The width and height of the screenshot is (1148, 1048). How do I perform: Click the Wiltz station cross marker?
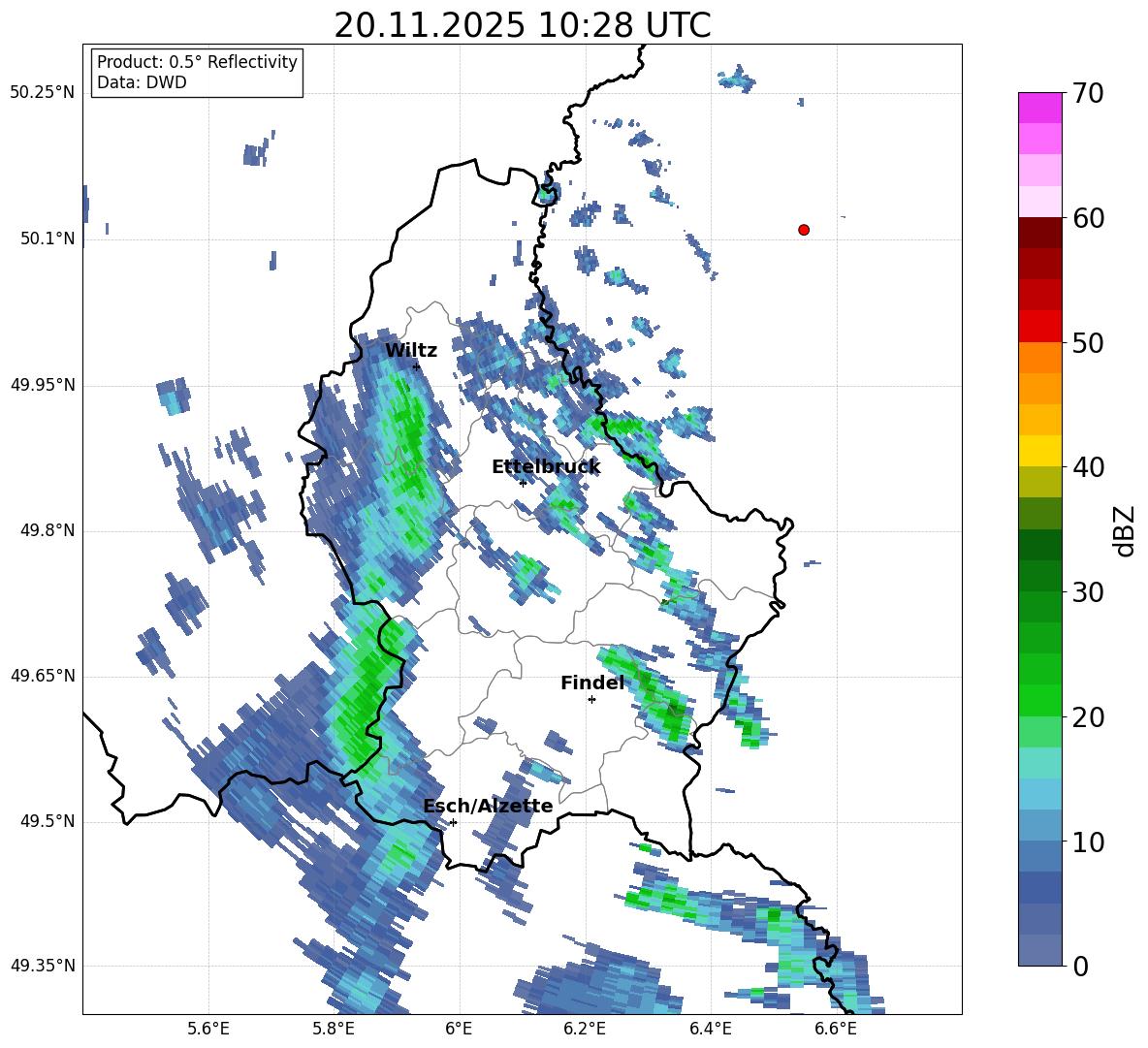point(417,366)
